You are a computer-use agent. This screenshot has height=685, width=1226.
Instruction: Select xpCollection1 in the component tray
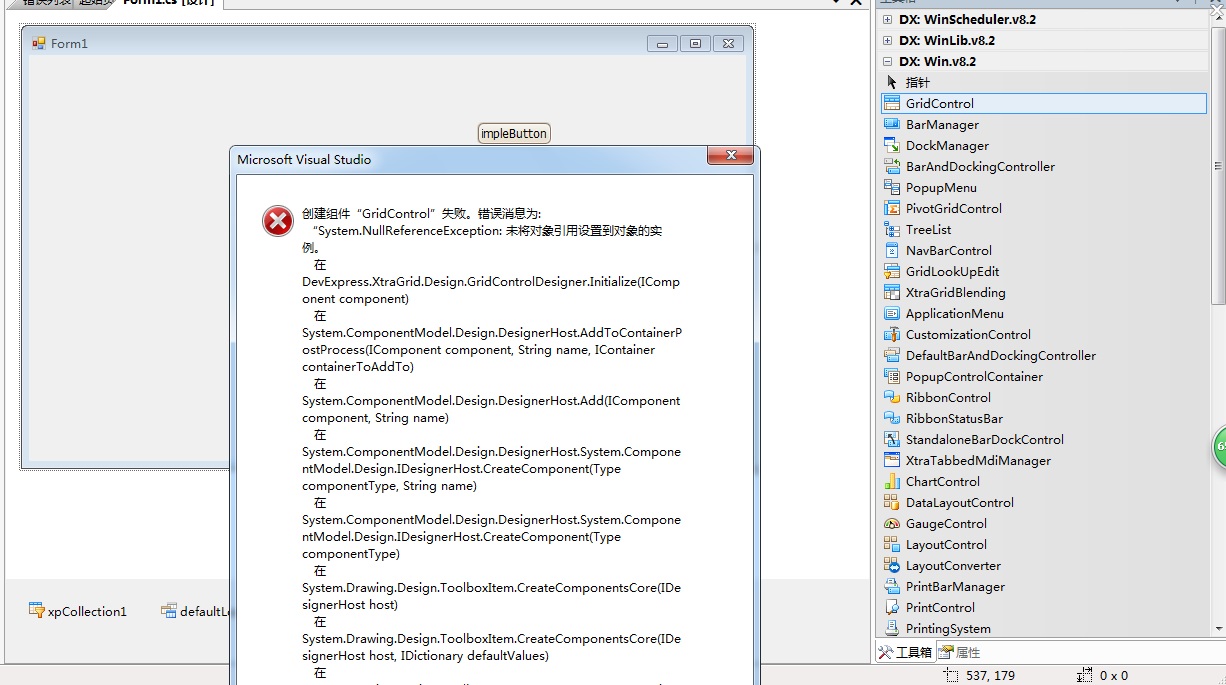(x=78, y=611)
